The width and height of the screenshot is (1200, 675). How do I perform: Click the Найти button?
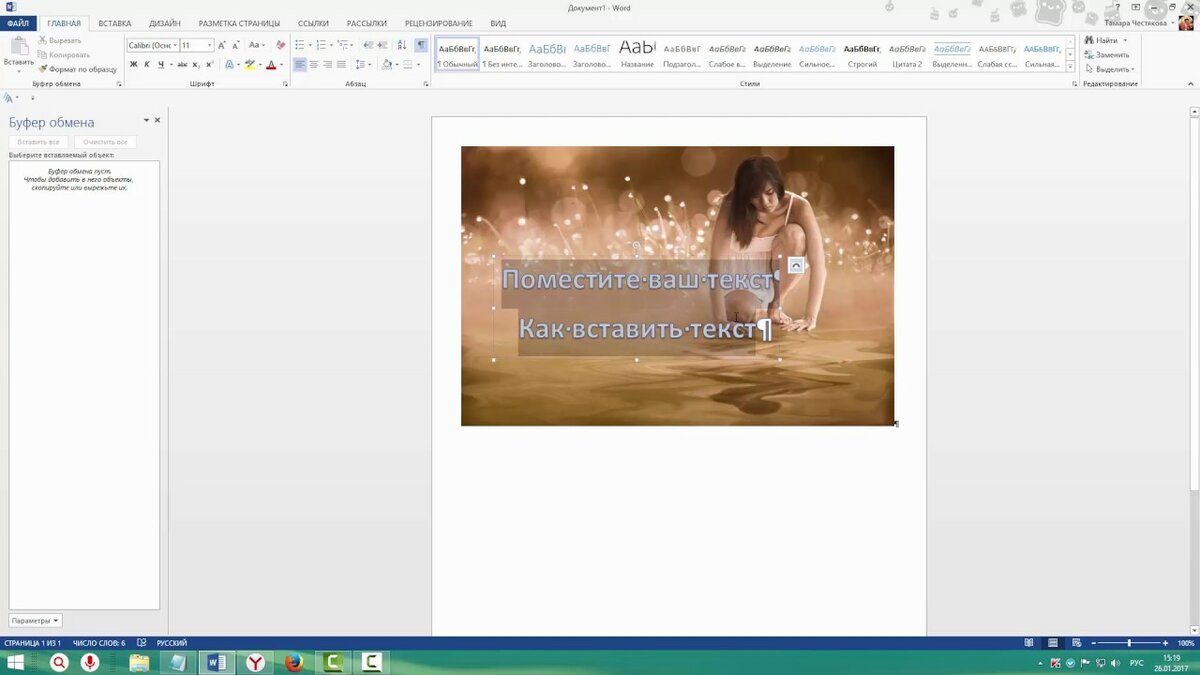[x=1101, y=40]
